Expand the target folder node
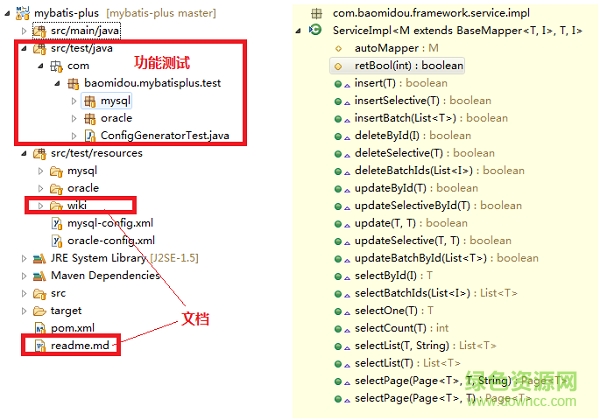This screenshot has height=420, width=600. pos(24,311)
